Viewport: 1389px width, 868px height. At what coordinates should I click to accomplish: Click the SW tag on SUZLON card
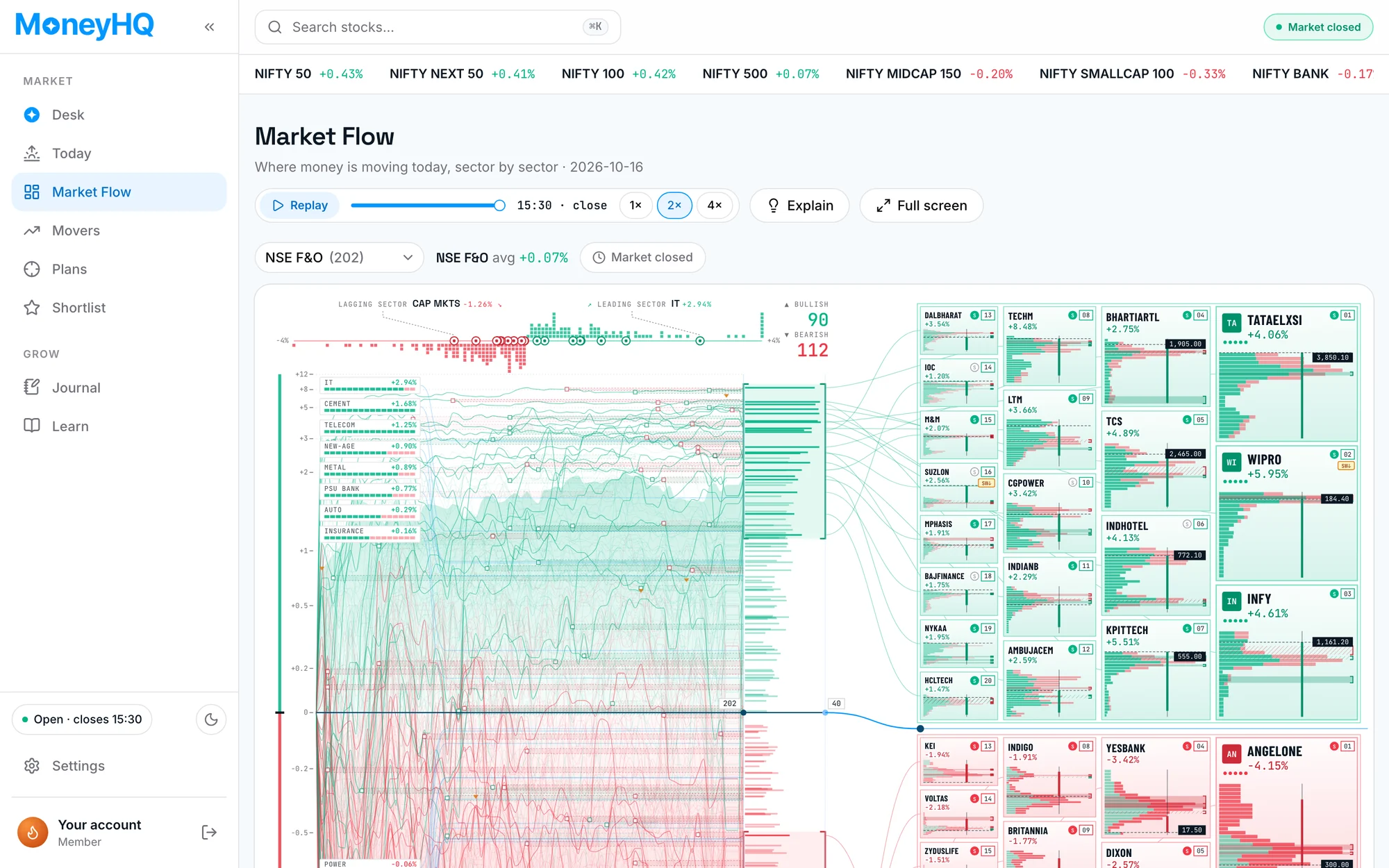pyautogui.click(x=986, y=483)
